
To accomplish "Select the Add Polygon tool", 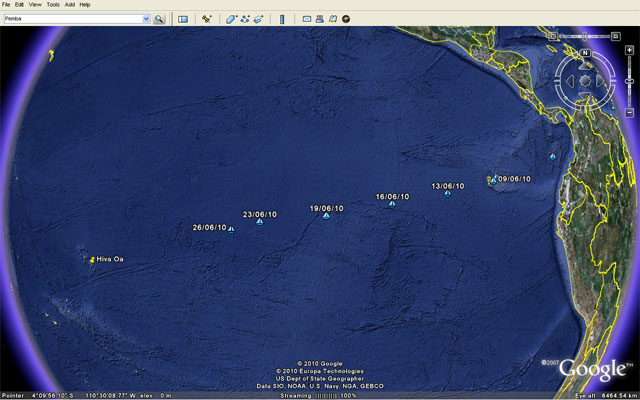I will click(231, 19).
